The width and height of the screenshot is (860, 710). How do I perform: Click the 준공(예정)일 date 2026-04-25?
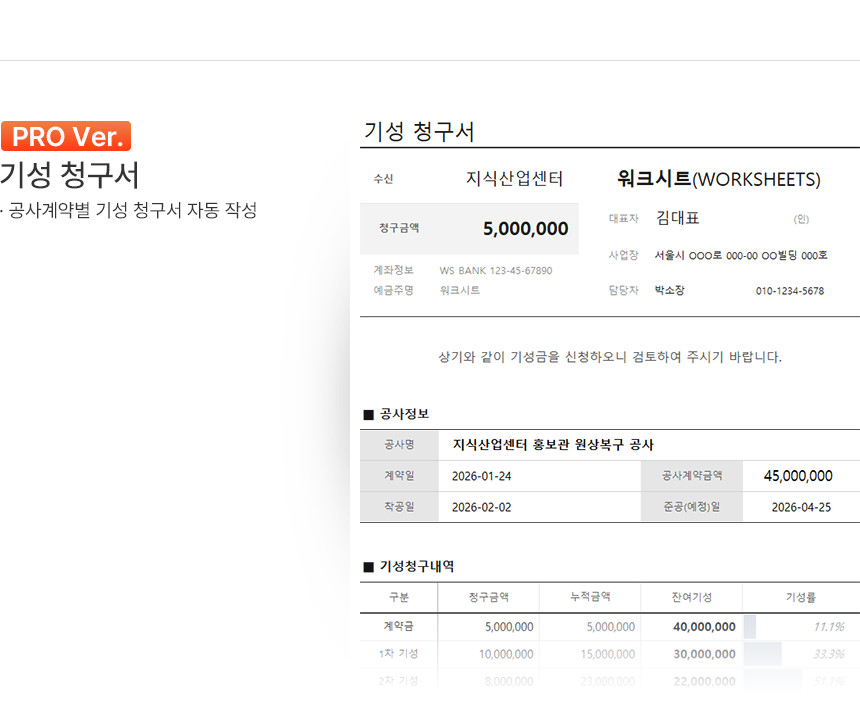800,507
